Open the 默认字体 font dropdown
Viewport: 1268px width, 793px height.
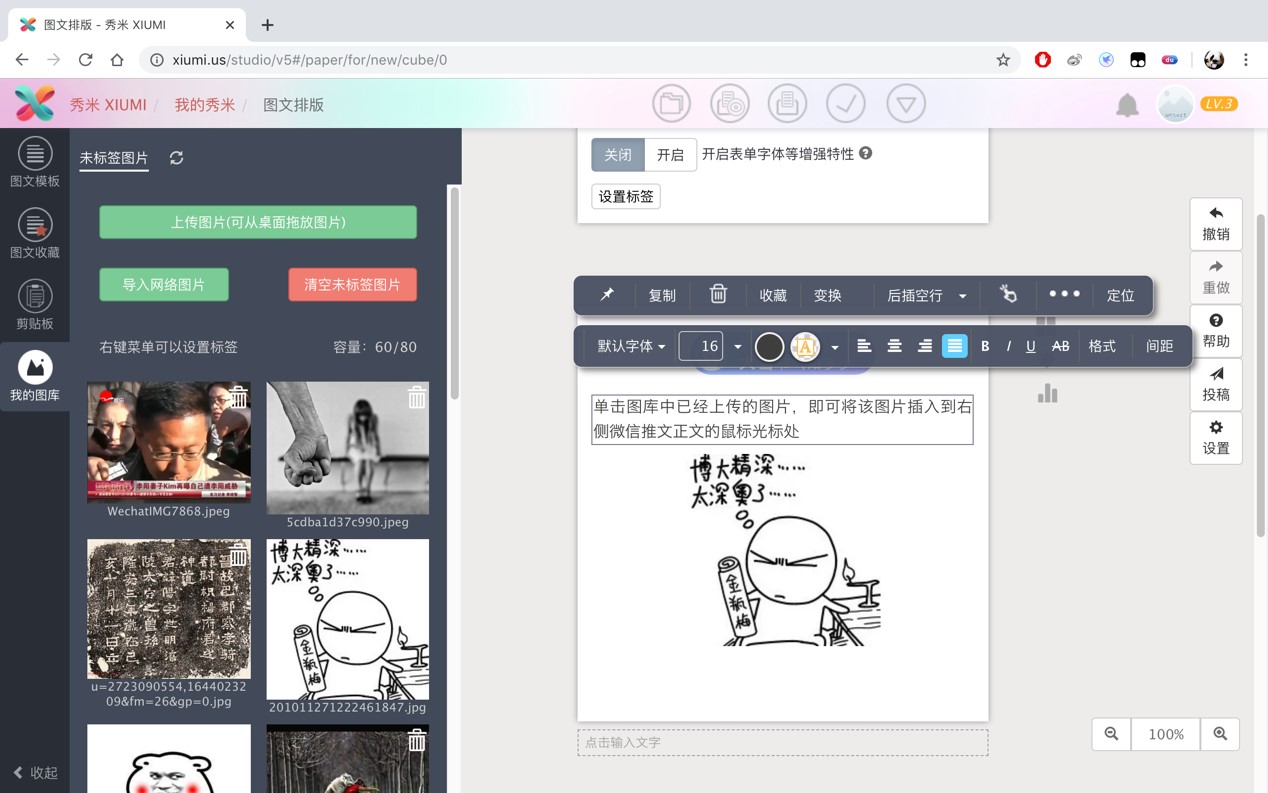point(631,346)
